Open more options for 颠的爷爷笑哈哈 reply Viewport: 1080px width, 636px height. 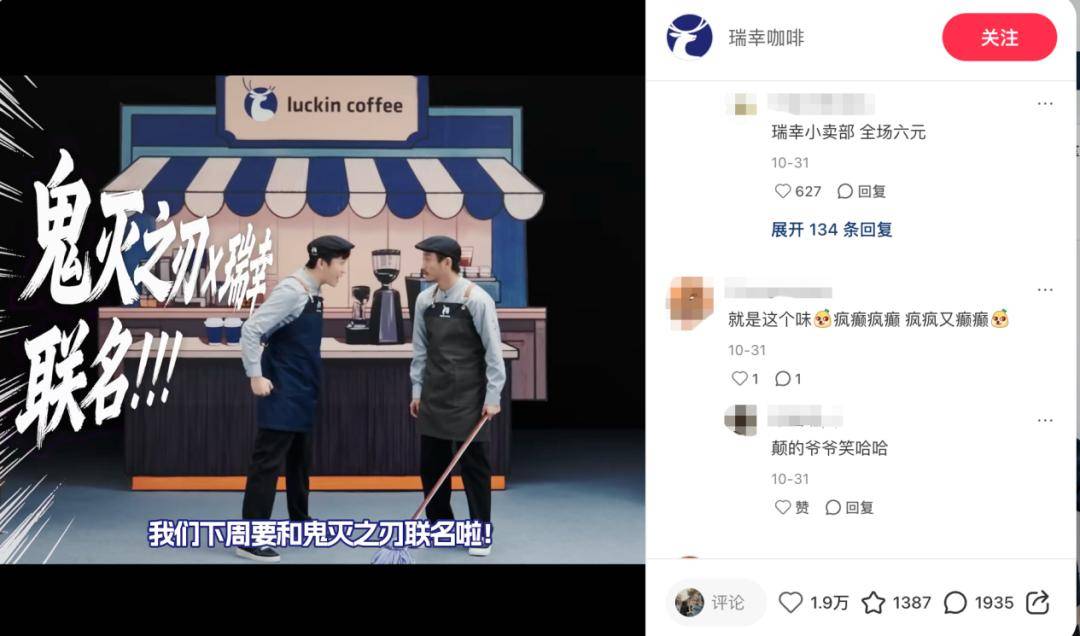(1045, 420)
